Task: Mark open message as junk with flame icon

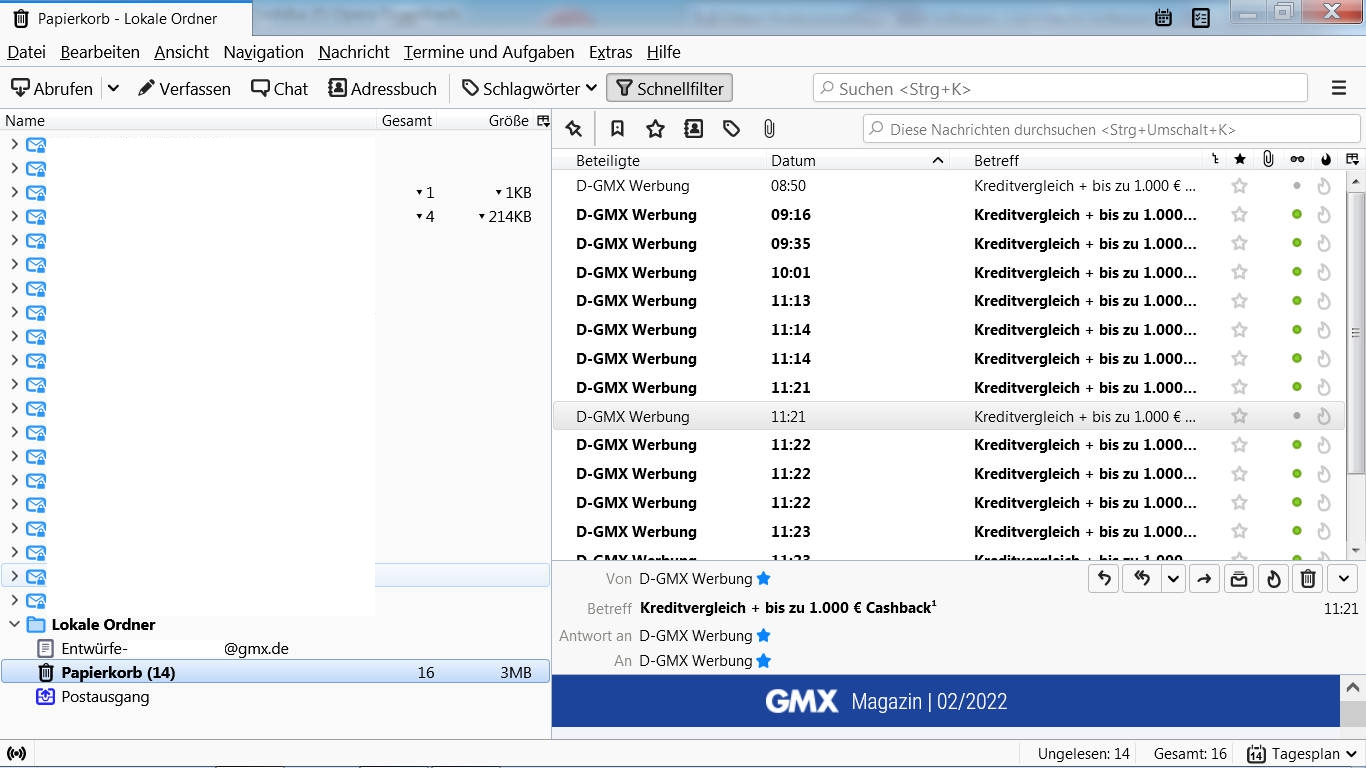Action: pyautogui.click(x=1273, y=579)
